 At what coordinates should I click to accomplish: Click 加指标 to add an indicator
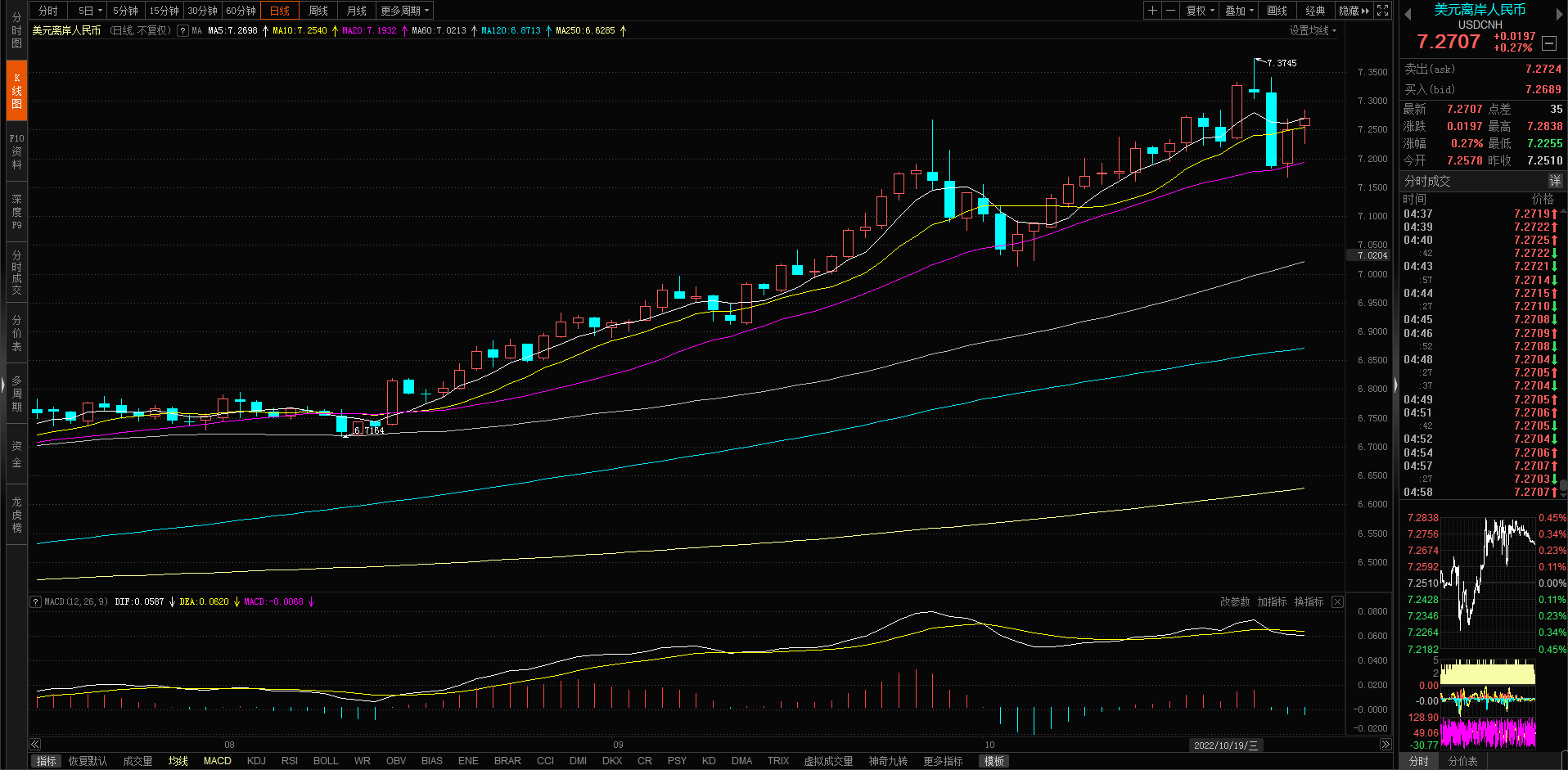1272,602
